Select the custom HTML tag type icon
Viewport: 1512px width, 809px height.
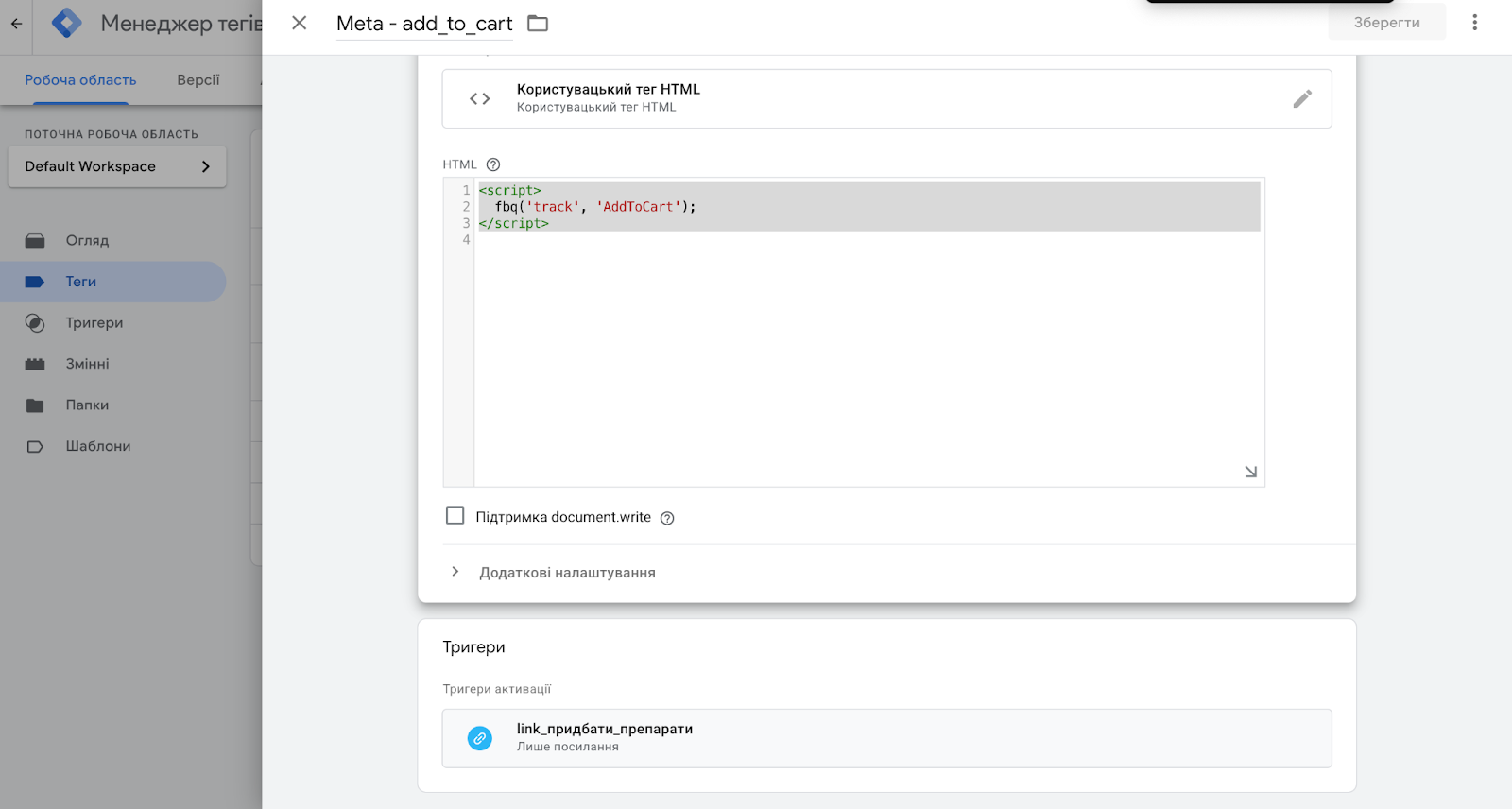480,98
